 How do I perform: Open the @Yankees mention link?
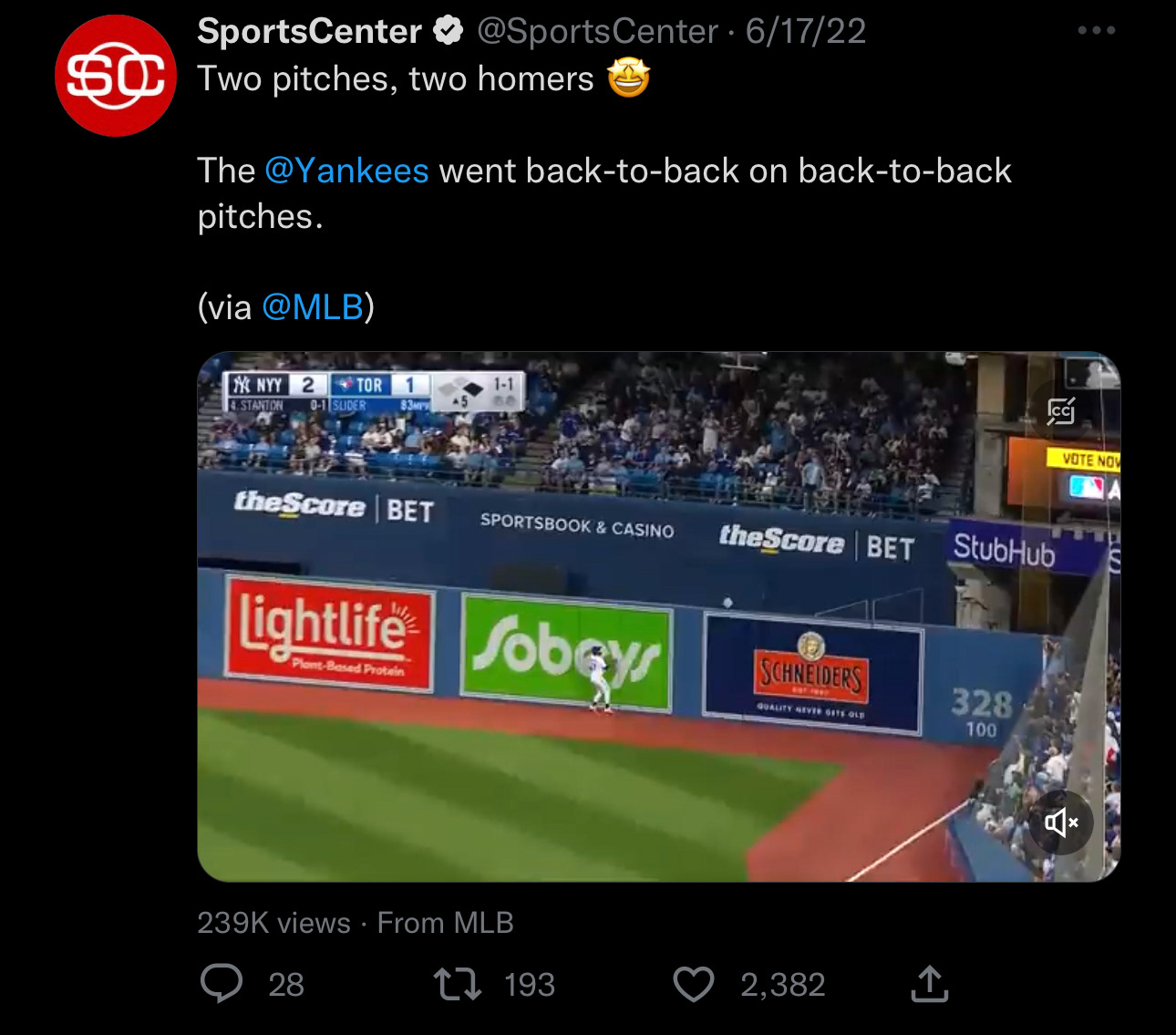(346, 171)
